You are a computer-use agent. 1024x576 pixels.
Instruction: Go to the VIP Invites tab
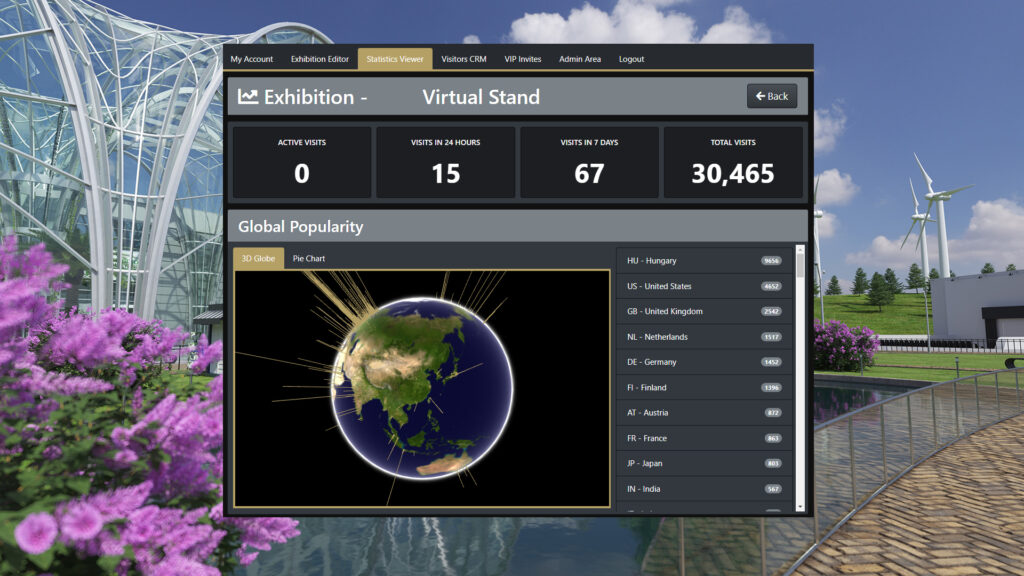point(522,59)
